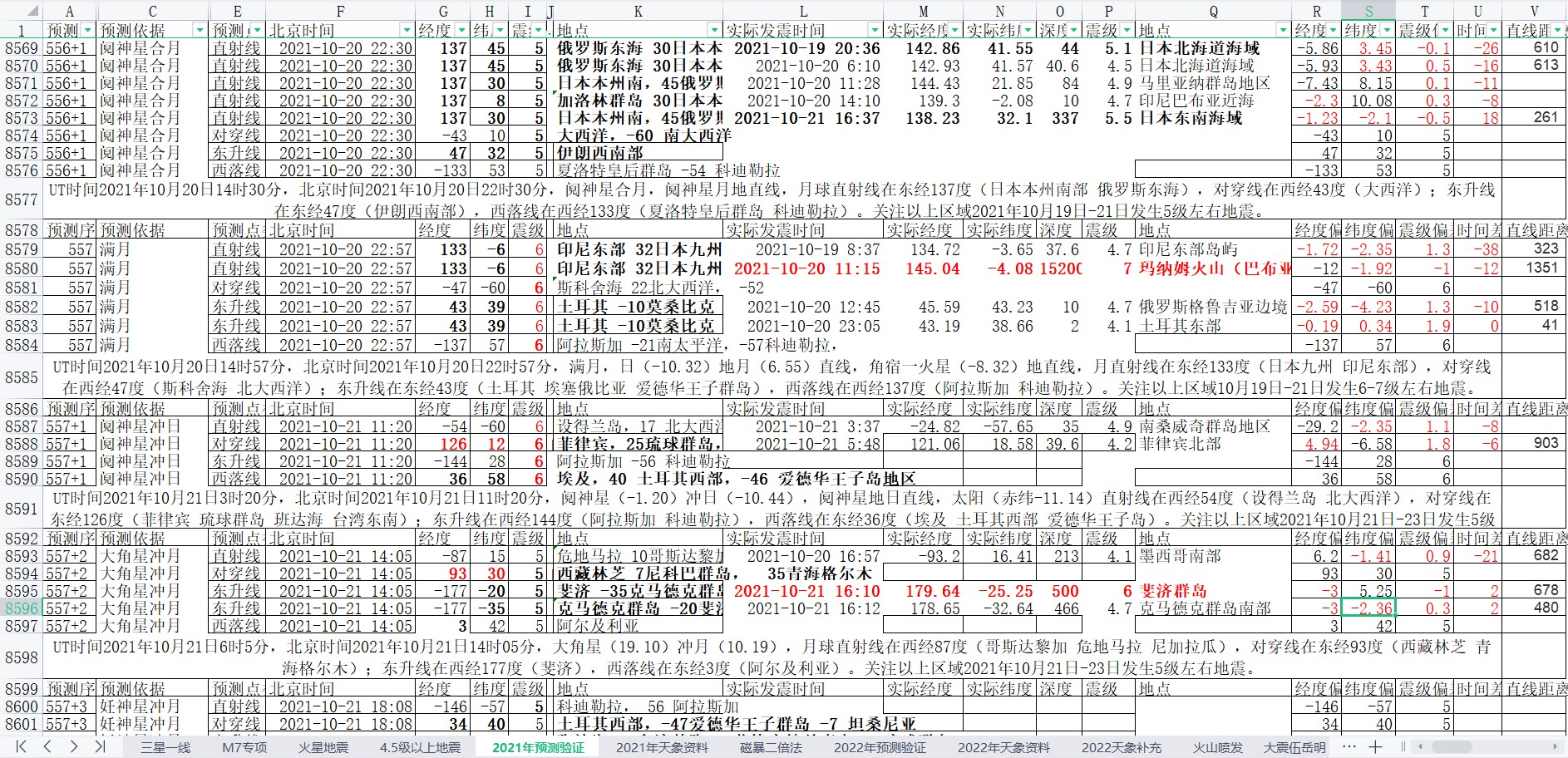Open filter dropdown for column G 经度

(x=461, y=31)
